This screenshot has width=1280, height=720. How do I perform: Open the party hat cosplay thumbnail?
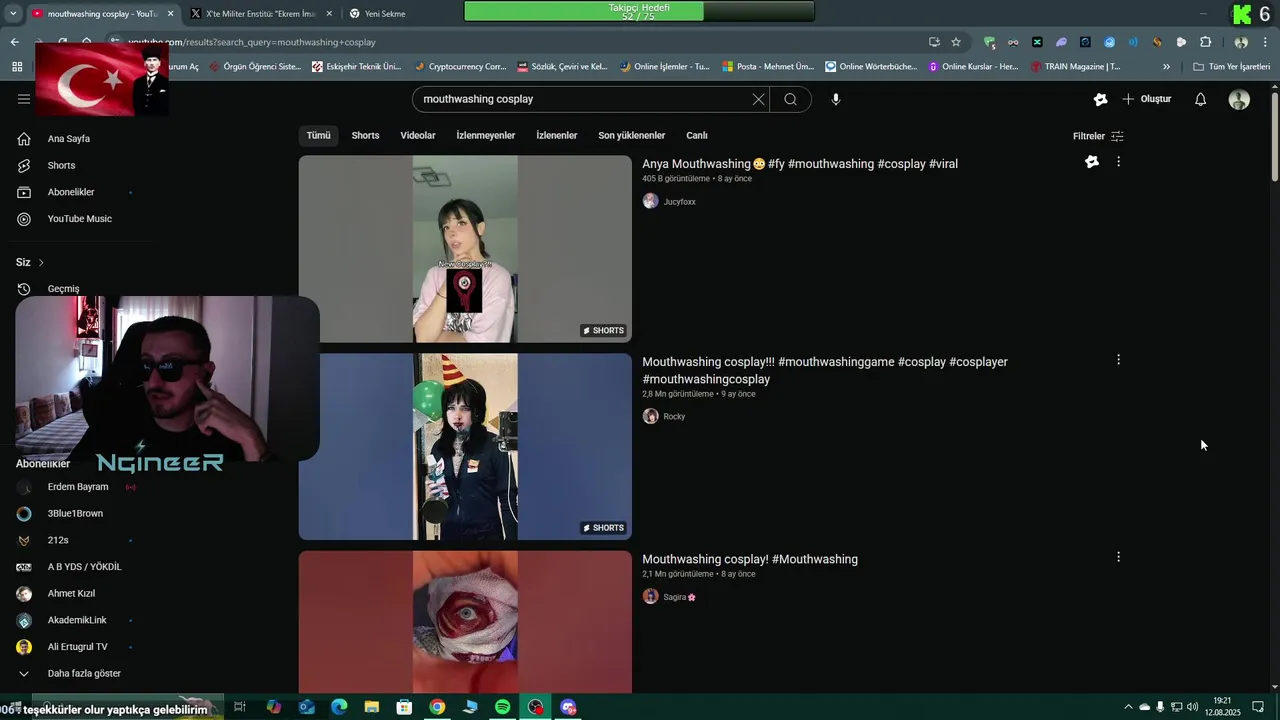click(465, 446)
